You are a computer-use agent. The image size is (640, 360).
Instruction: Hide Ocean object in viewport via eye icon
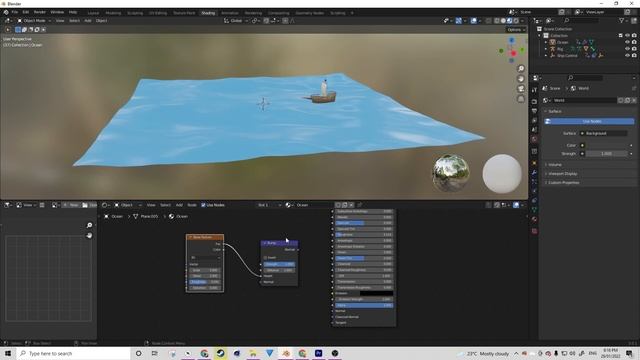click(x=627, y=42)
